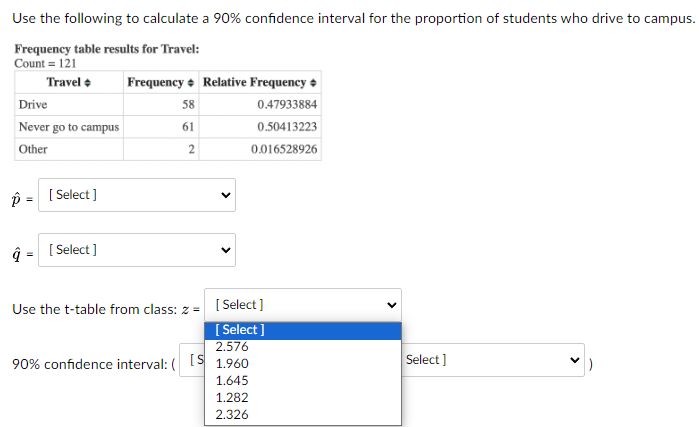Pick the 1.645 option

tap(232, 381)
